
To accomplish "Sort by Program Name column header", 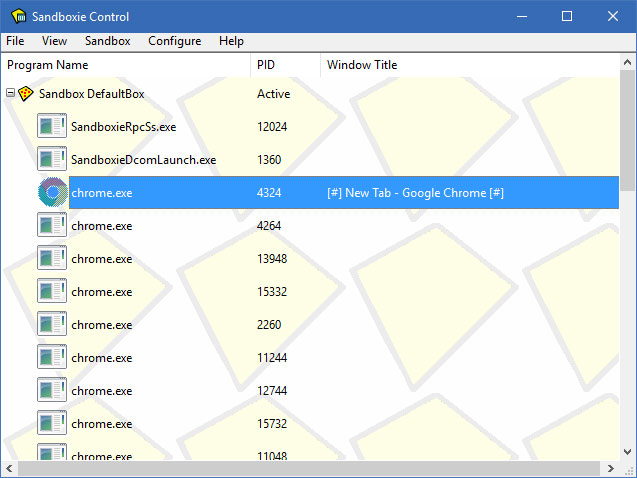I will [x=125, y=65].
